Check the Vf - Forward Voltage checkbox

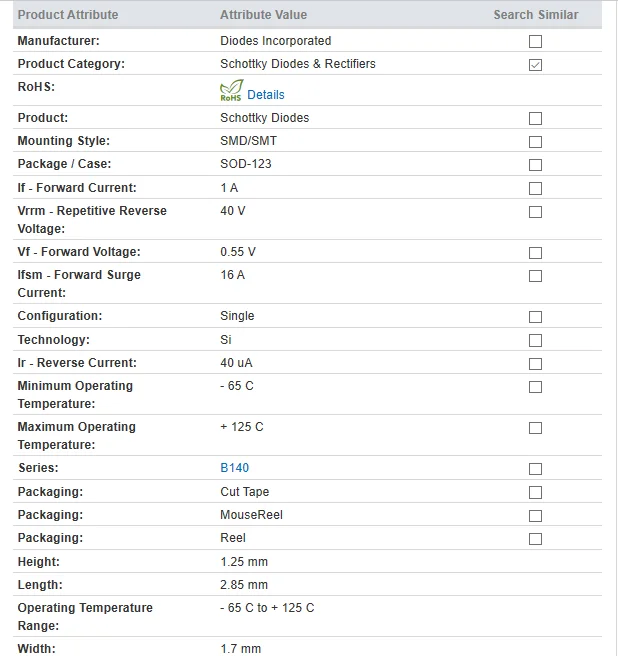click(535, 253)
